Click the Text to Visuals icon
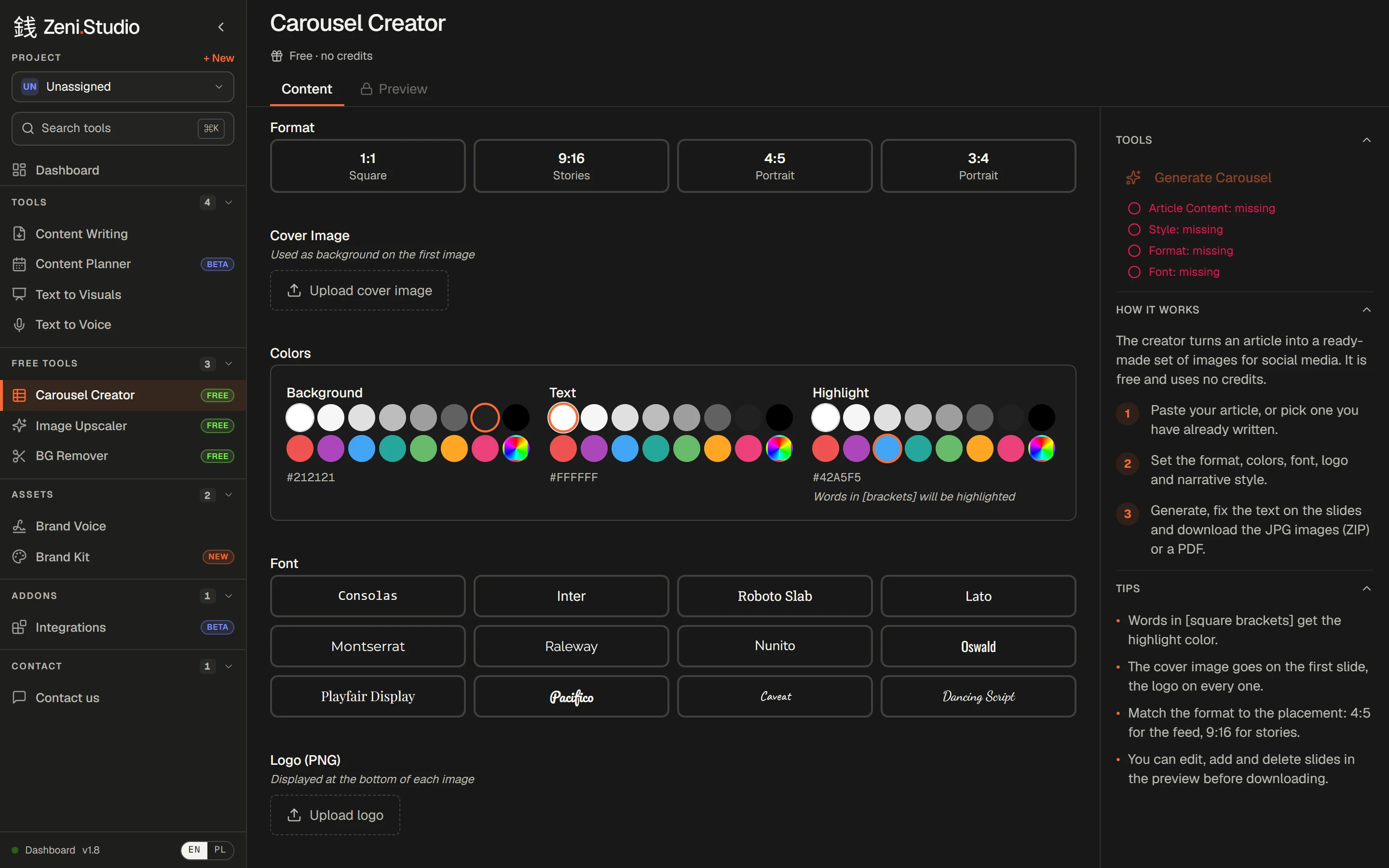Viewport: 1389px width, 868px height. 19,295
